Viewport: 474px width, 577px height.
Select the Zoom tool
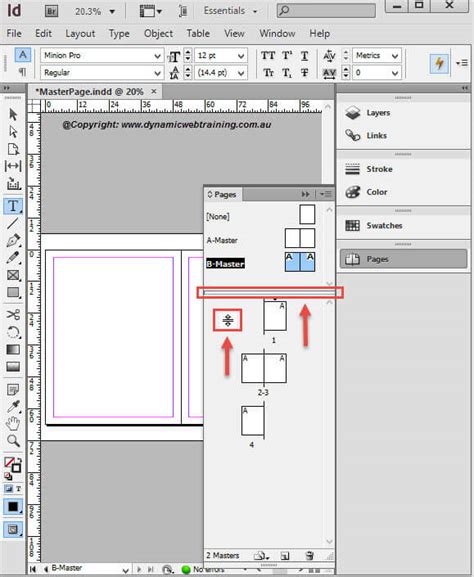click(13, 440)
